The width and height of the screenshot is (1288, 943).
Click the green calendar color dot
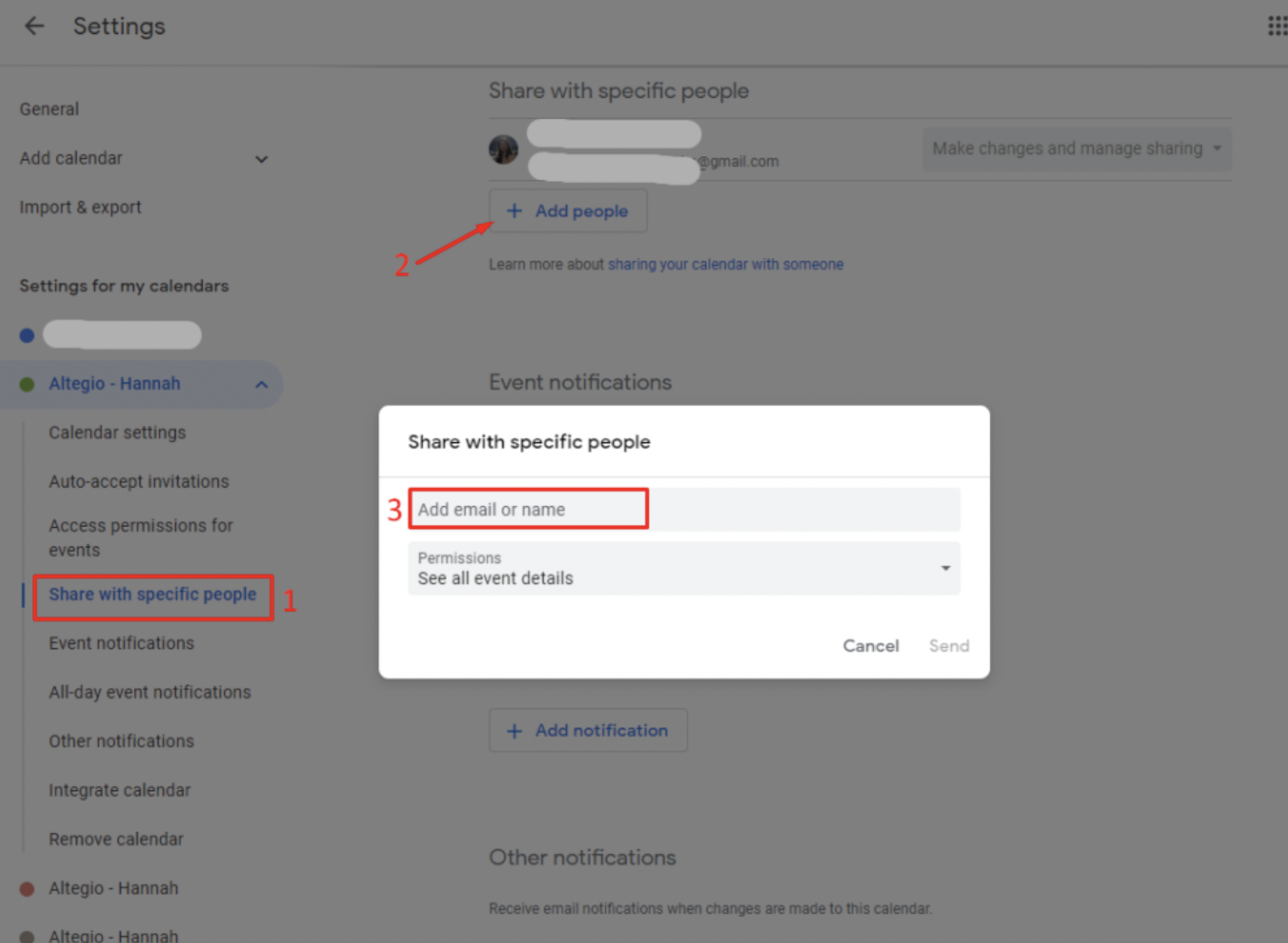[x=27, y=384]
